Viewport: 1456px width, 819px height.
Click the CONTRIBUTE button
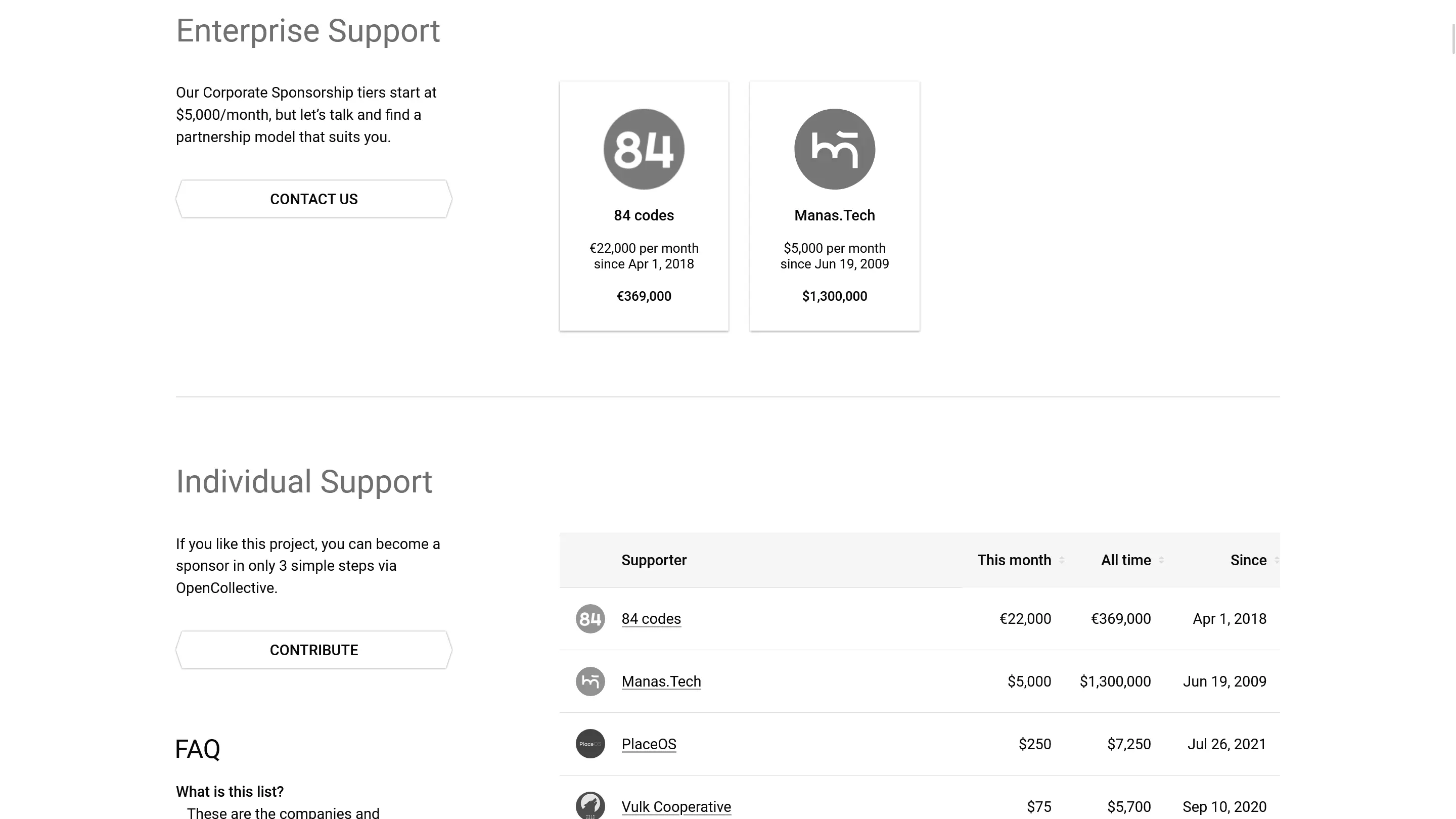pos(313,650)
